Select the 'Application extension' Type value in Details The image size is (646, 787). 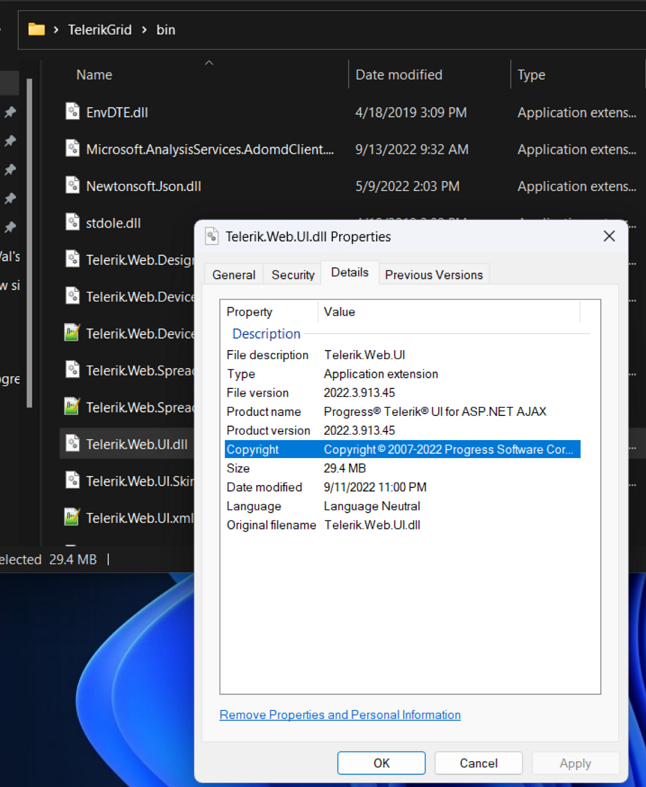click(x=380, y=374)
